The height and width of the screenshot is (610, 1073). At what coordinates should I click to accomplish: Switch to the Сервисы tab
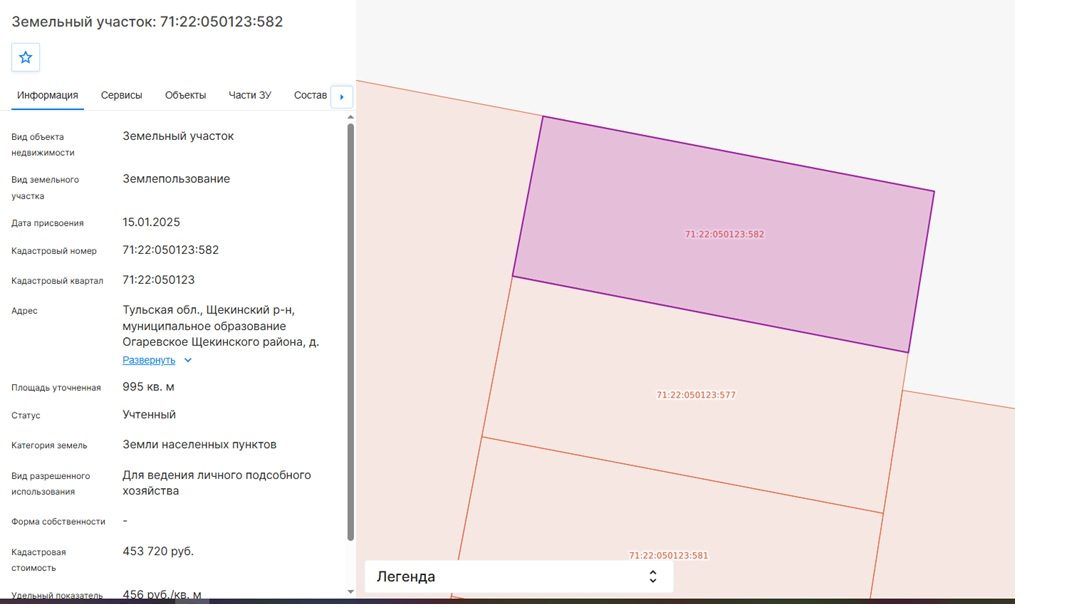(x=122, y=95)
